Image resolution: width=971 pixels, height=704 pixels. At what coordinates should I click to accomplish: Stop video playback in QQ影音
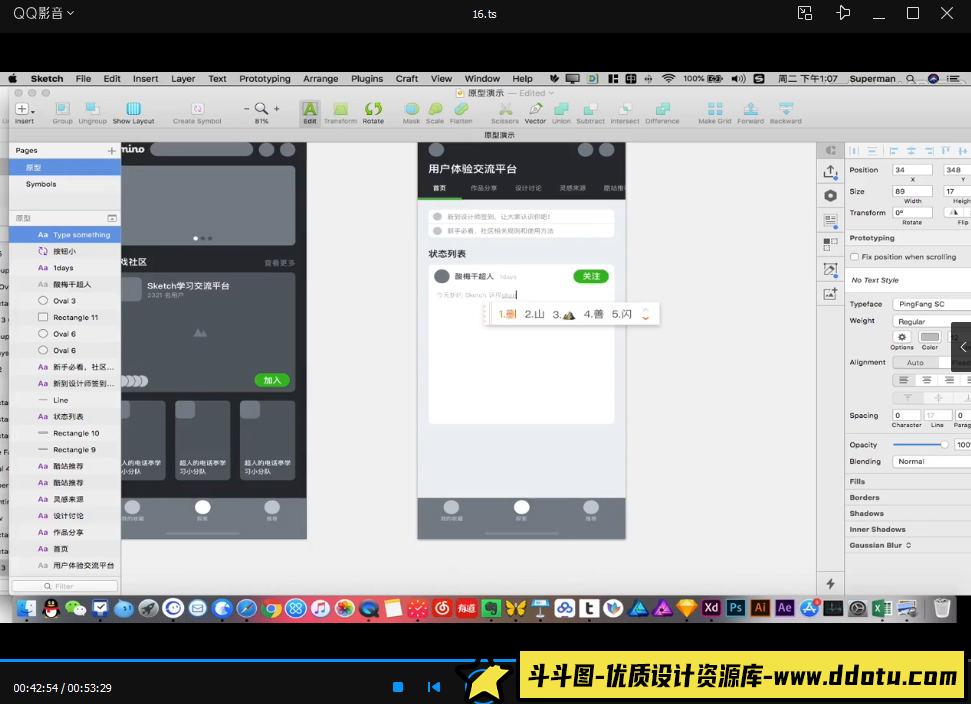[x=398, y=687]
